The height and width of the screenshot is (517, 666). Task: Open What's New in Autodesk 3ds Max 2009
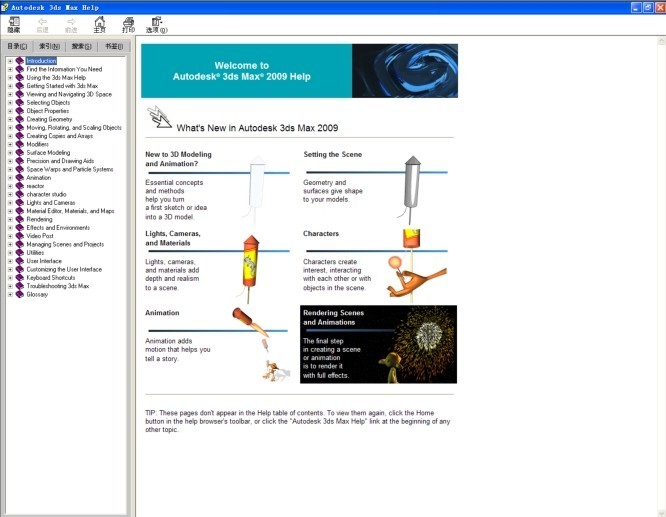click(257, 128)
